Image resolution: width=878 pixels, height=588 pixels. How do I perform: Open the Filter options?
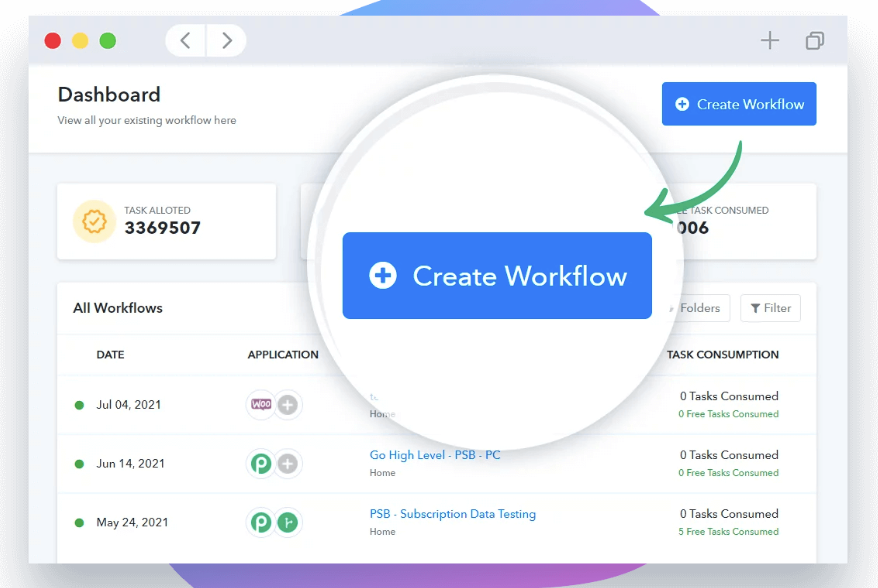770,308
